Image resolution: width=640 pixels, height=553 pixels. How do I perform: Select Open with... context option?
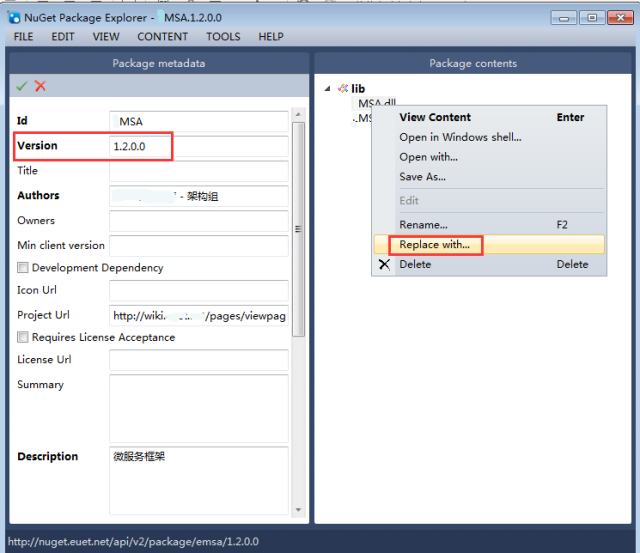point(489,157)
